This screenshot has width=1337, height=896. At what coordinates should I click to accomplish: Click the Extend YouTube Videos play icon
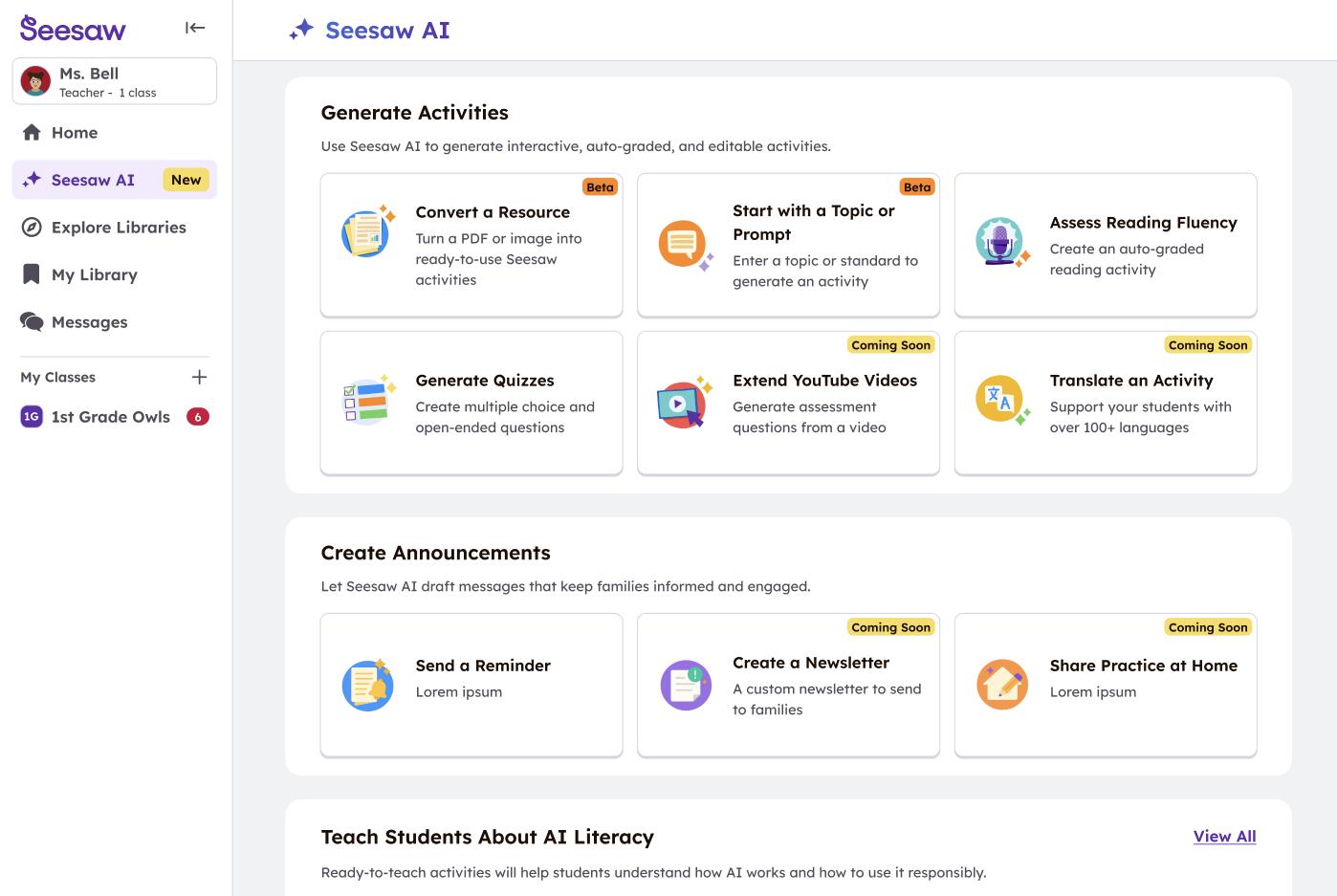pyautogui.click(x=685, y=403)
